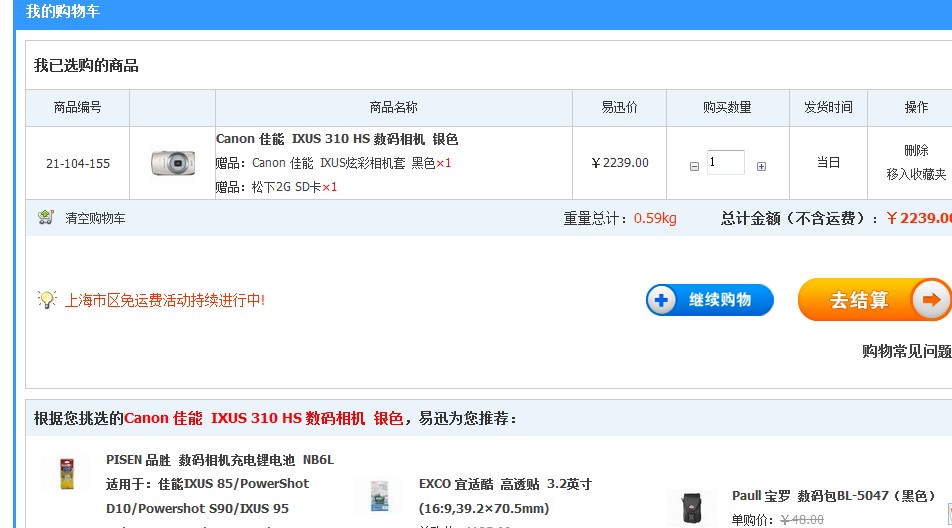Click the red total amount ¥2239.00
This screenshot has height=528, width=952.
pyautogui.click(x=919, y=218)
